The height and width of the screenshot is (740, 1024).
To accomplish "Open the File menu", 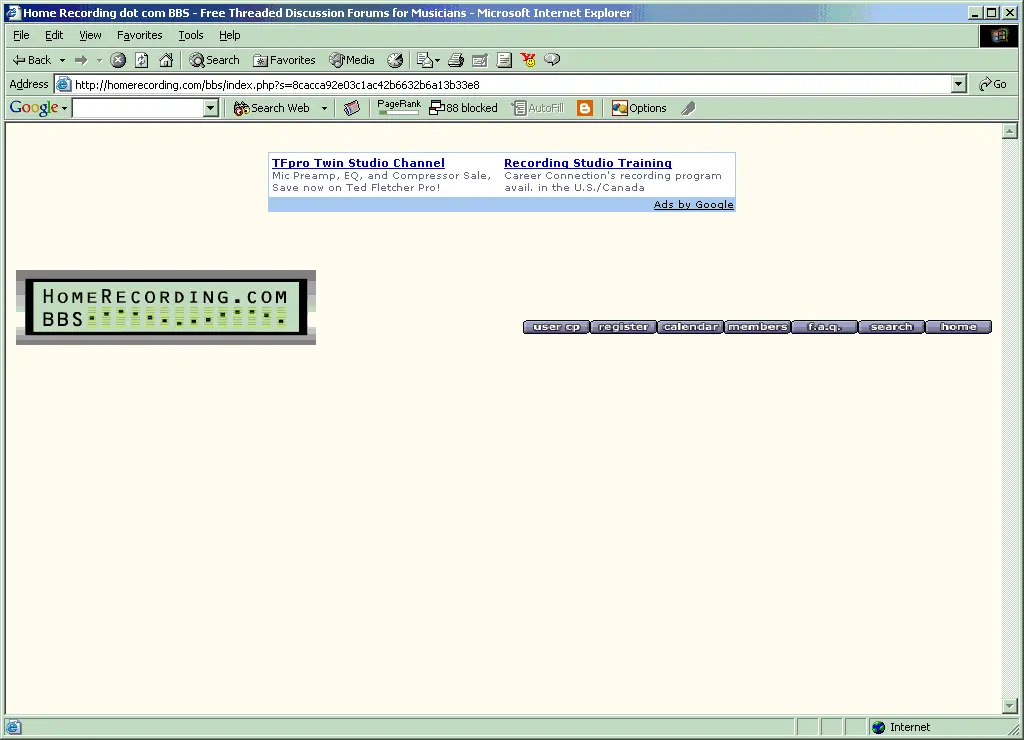I will point(21,35).
